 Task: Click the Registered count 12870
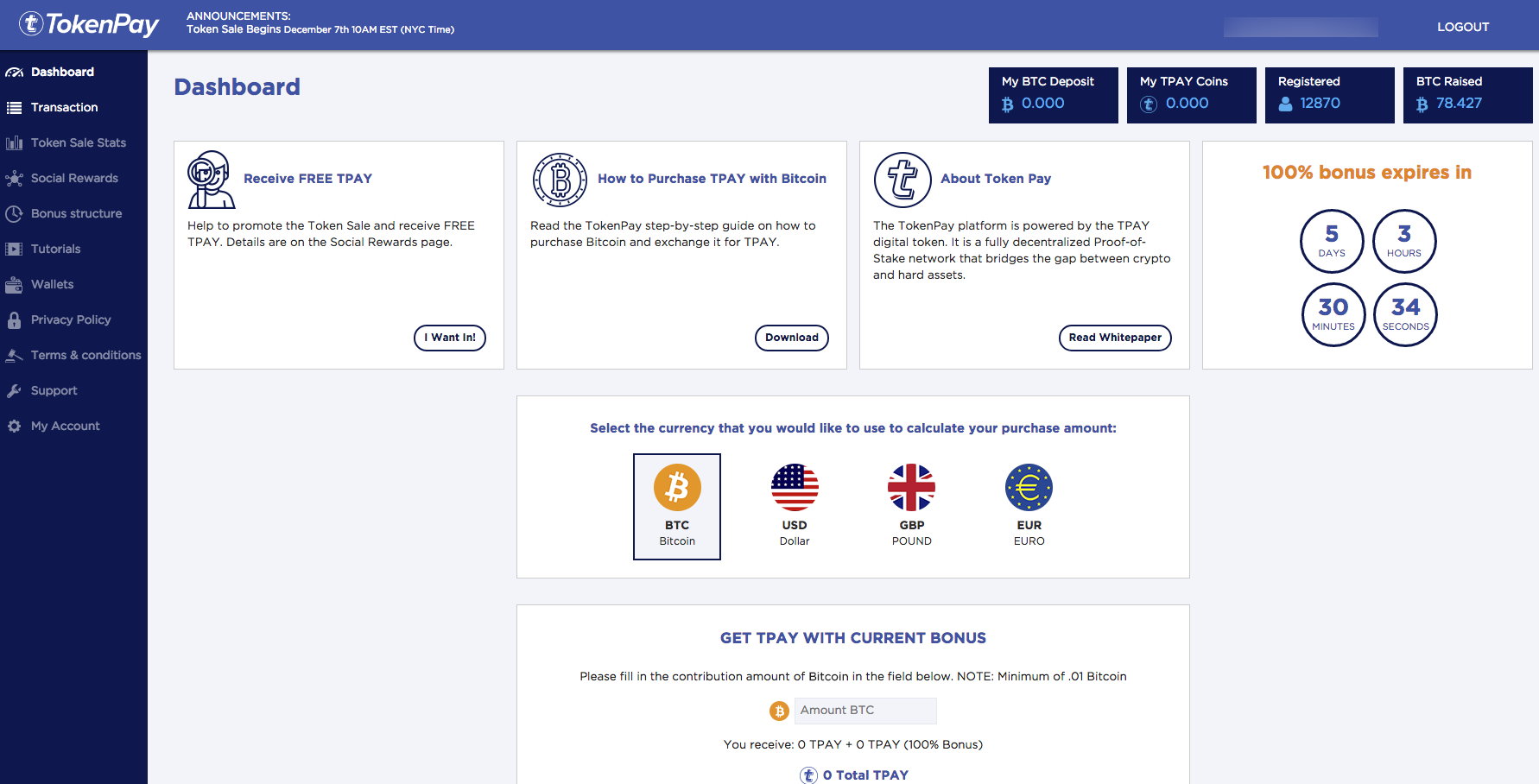1320,104
